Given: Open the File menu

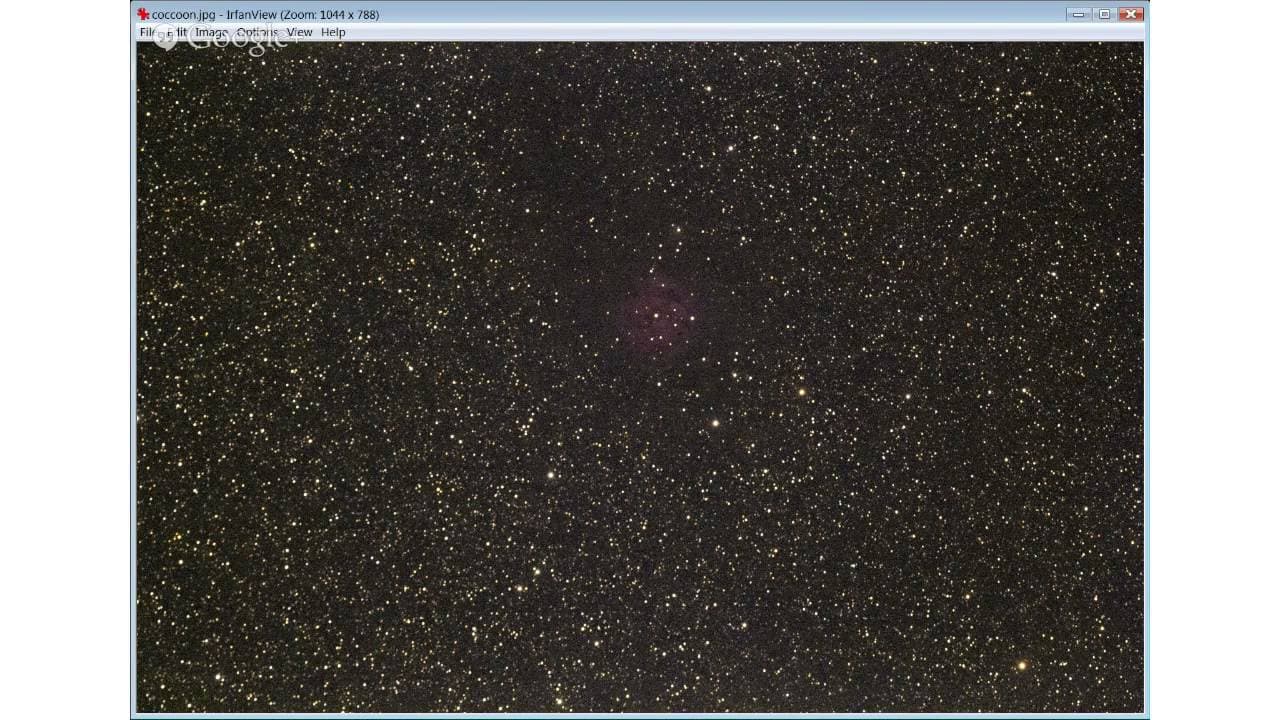Looking at the screenshot, I should [148, 32].
